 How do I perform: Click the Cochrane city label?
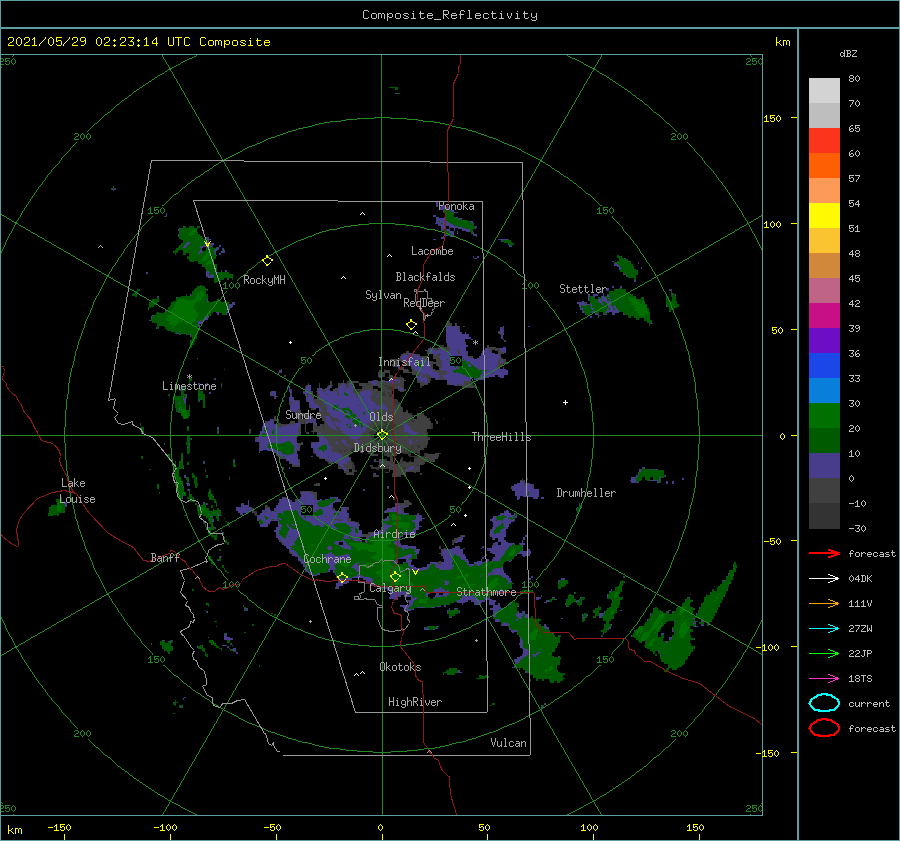tap(327, 559)
